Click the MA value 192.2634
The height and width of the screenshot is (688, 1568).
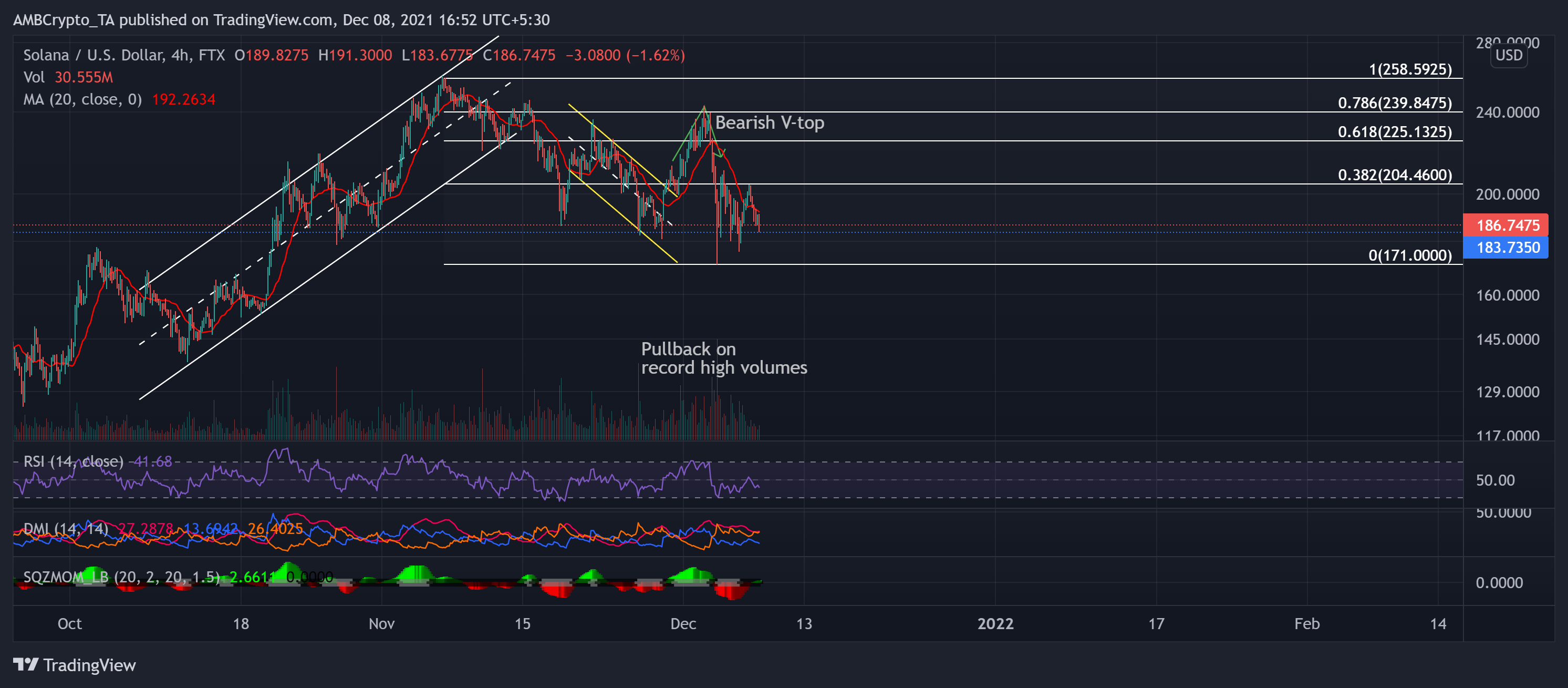183,99
